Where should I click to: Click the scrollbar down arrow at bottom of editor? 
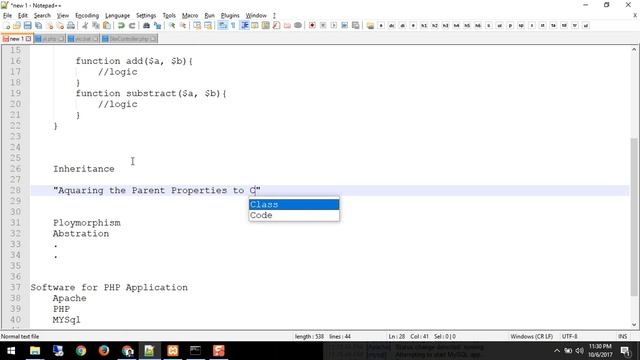coord(633,325)
